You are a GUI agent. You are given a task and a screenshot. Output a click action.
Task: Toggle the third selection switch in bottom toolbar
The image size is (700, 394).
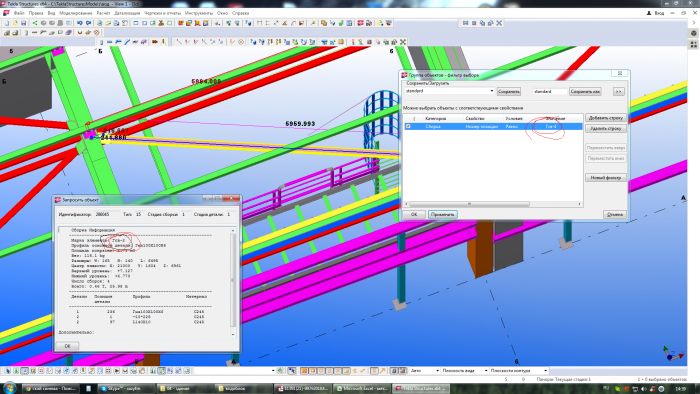tap(25, 371)
